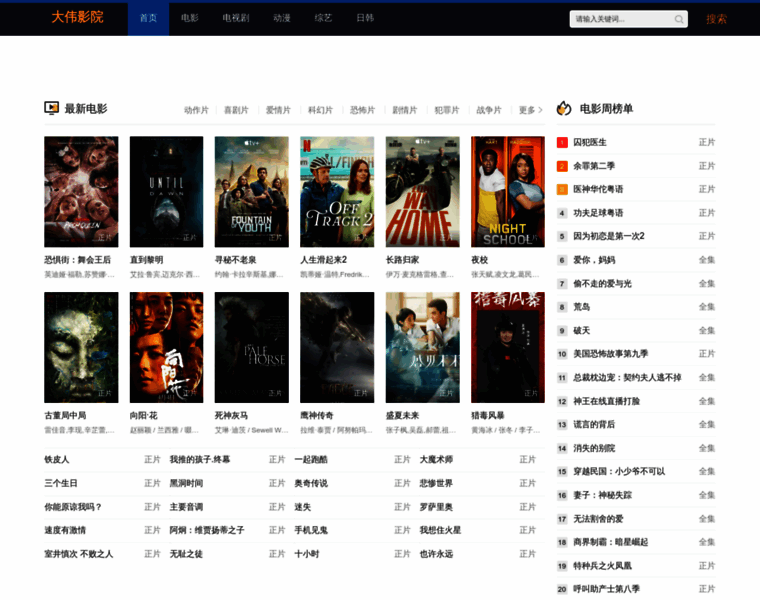760x600 pixels.
Task: Open 奥奇传说 in the list
Action: click(311, 483)
